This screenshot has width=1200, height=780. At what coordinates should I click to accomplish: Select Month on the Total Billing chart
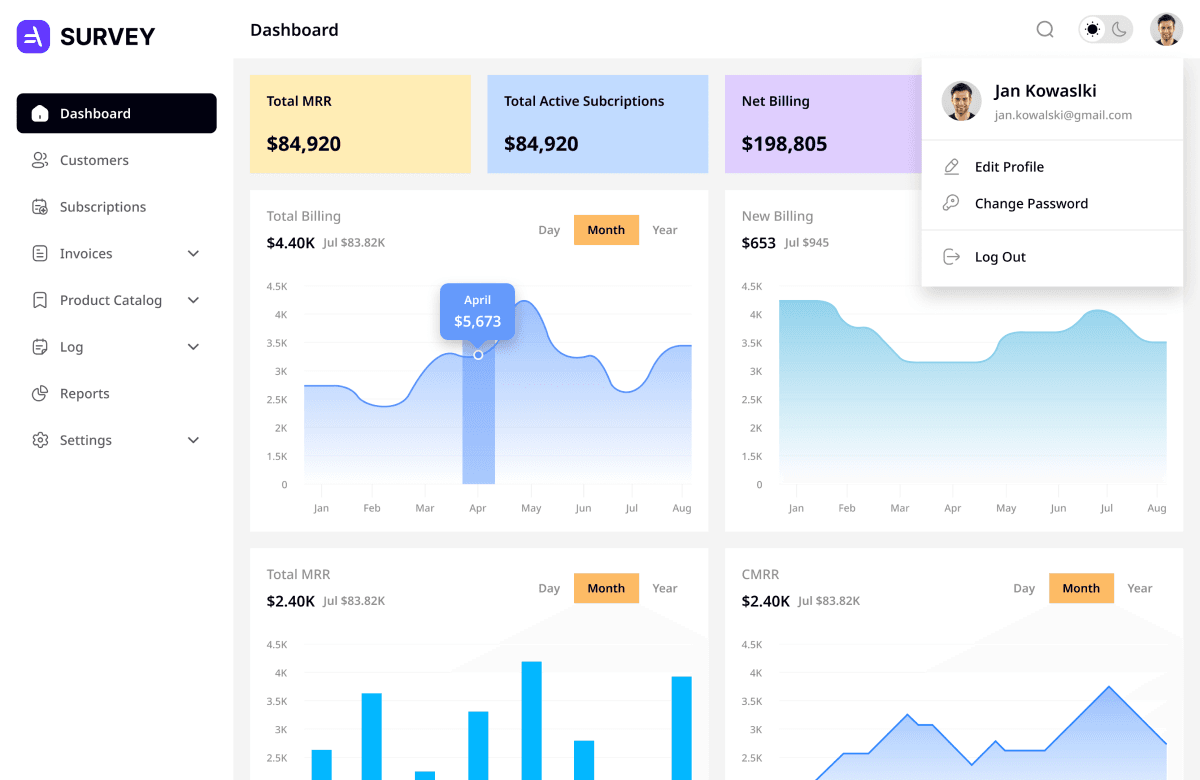606,230
